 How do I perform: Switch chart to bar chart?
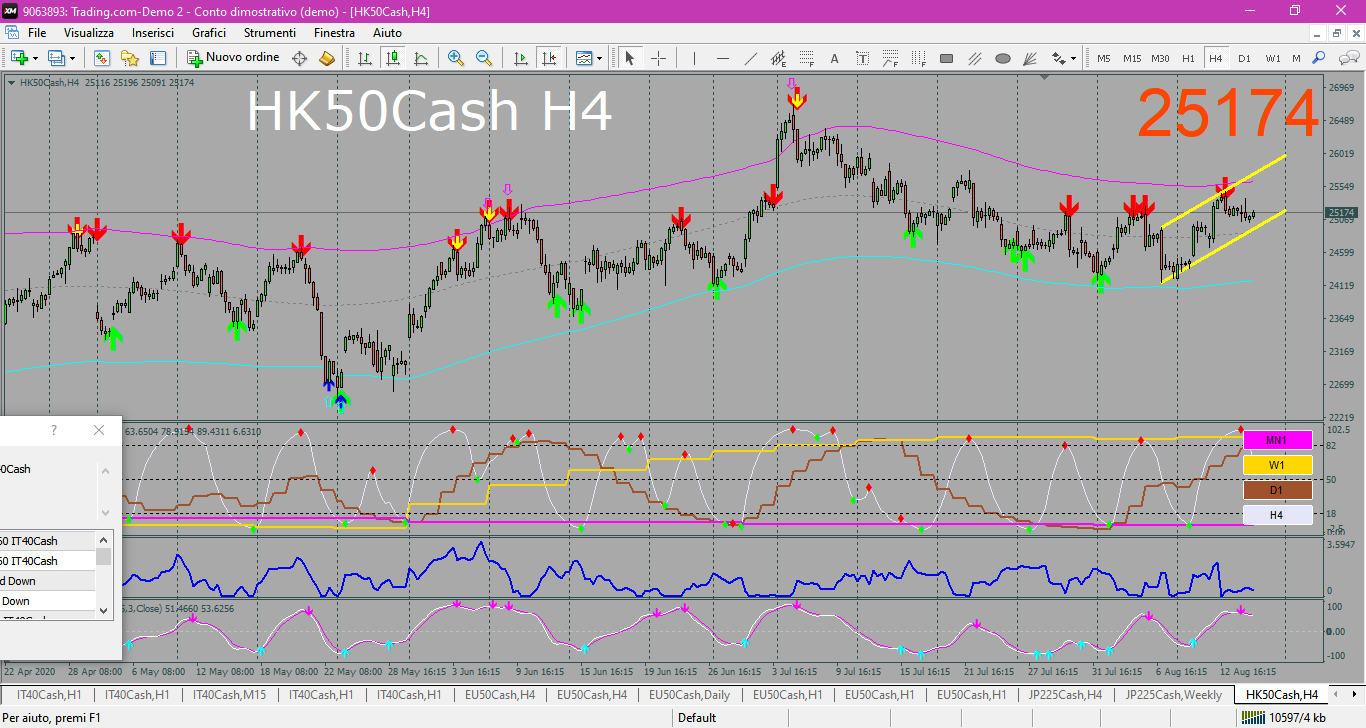pyautogui.click(x=365, y=58)
